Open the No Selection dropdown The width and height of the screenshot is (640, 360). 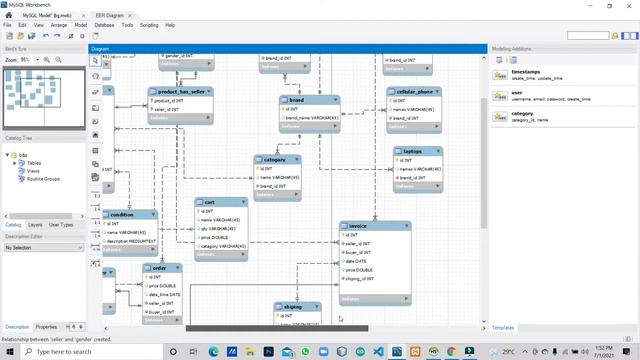click(44, 248)
